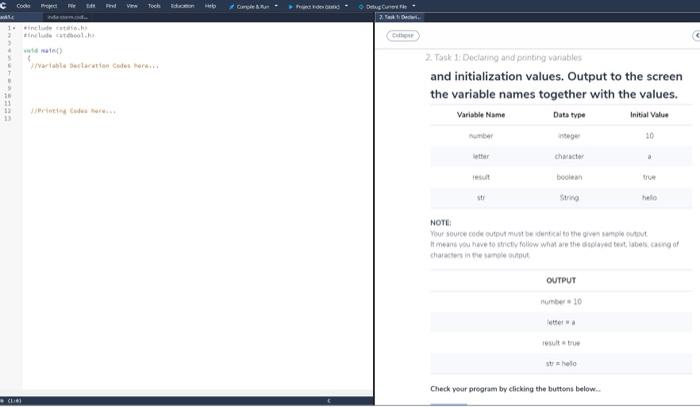This screenshot has width=700, height=407.
Task: Click the Compile & Run button
Action: click(x=249, y=7)
